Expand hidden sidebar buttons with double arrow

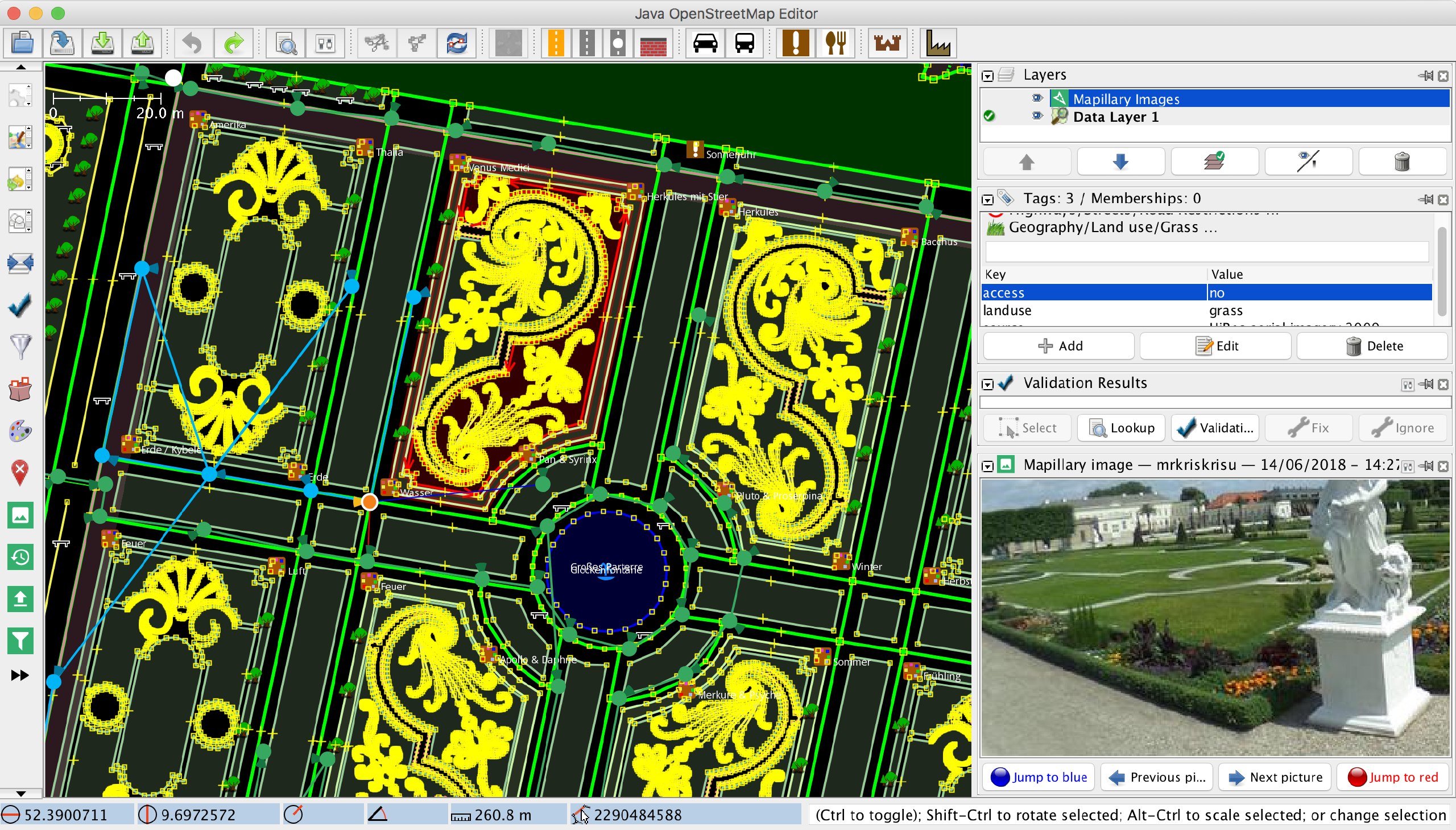[x=20, y=675]
